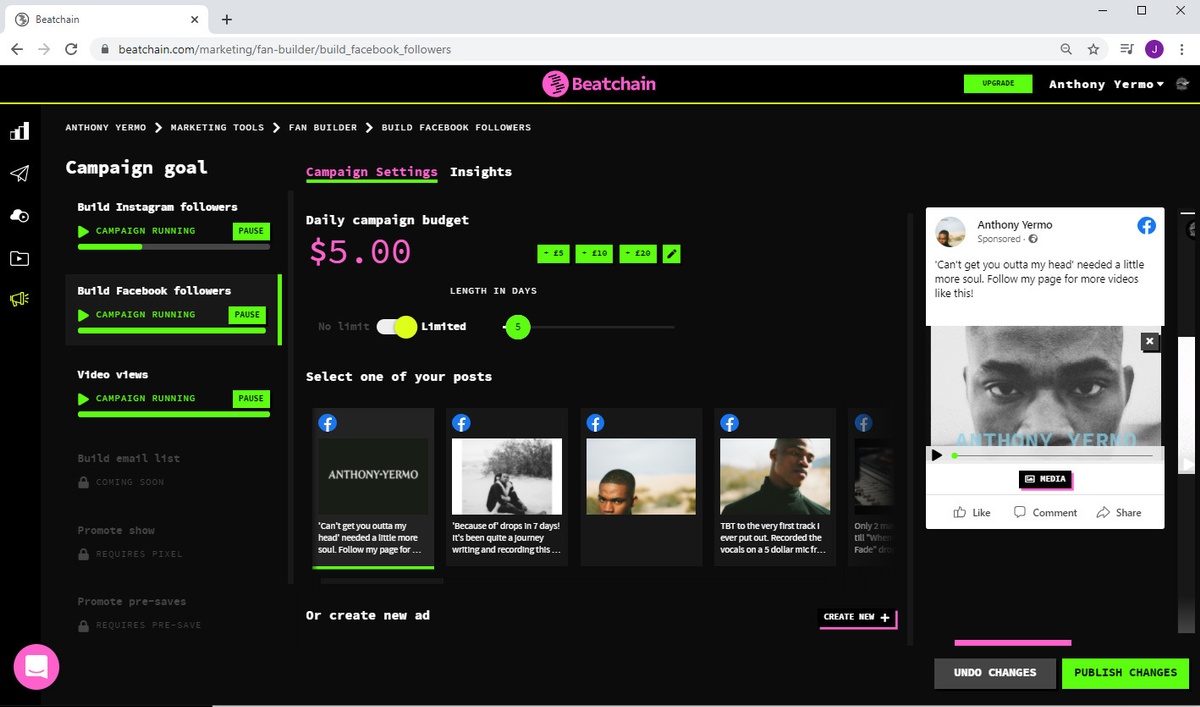Select Build Instagram followers campaign goal

(x=174, y=224)
